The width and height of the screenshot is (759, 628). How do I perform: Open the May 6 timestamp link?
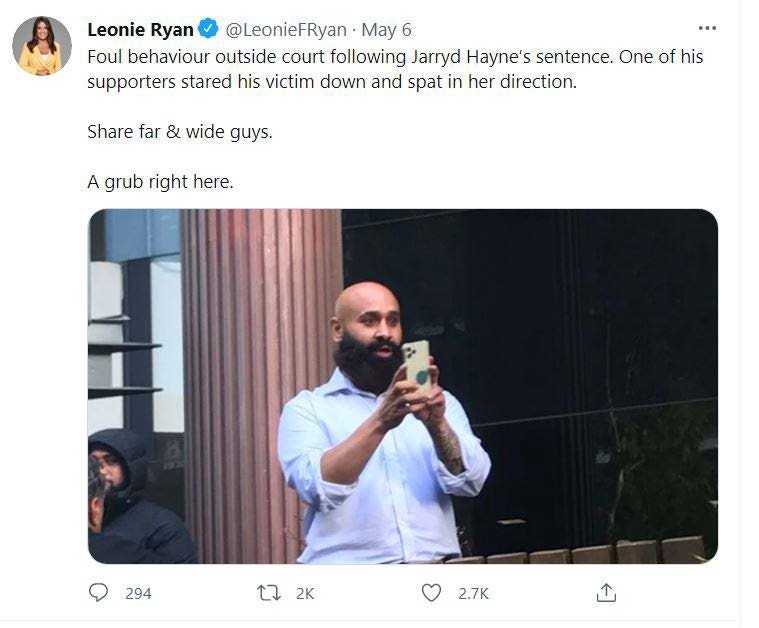pos(386,30)
